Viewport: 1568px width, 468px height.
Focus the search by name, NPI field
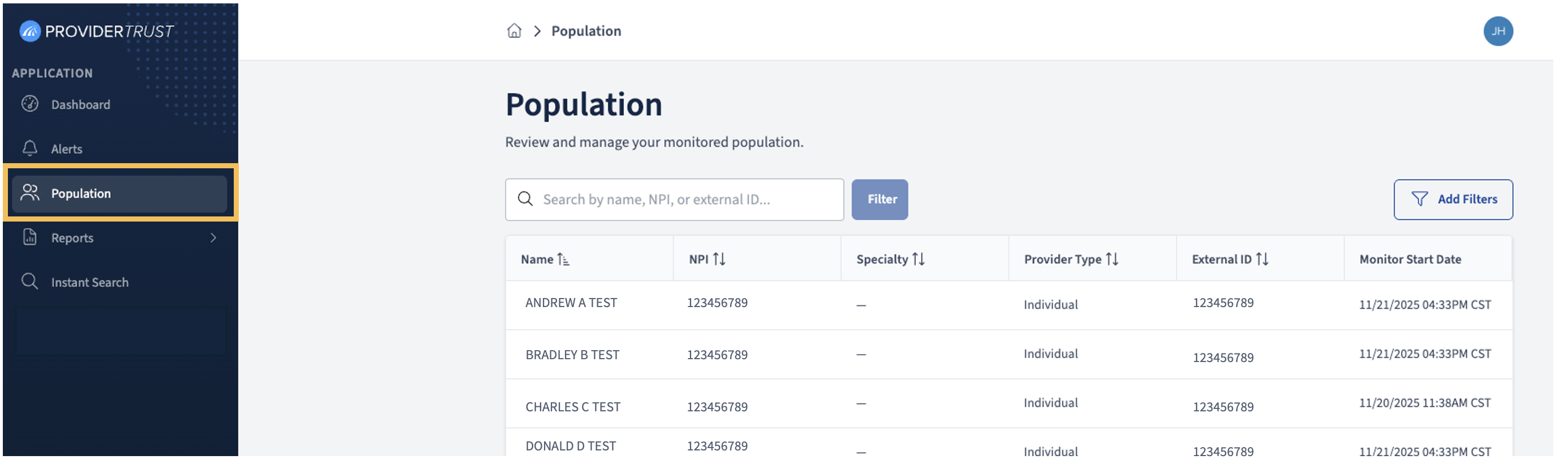pos(674,199)
